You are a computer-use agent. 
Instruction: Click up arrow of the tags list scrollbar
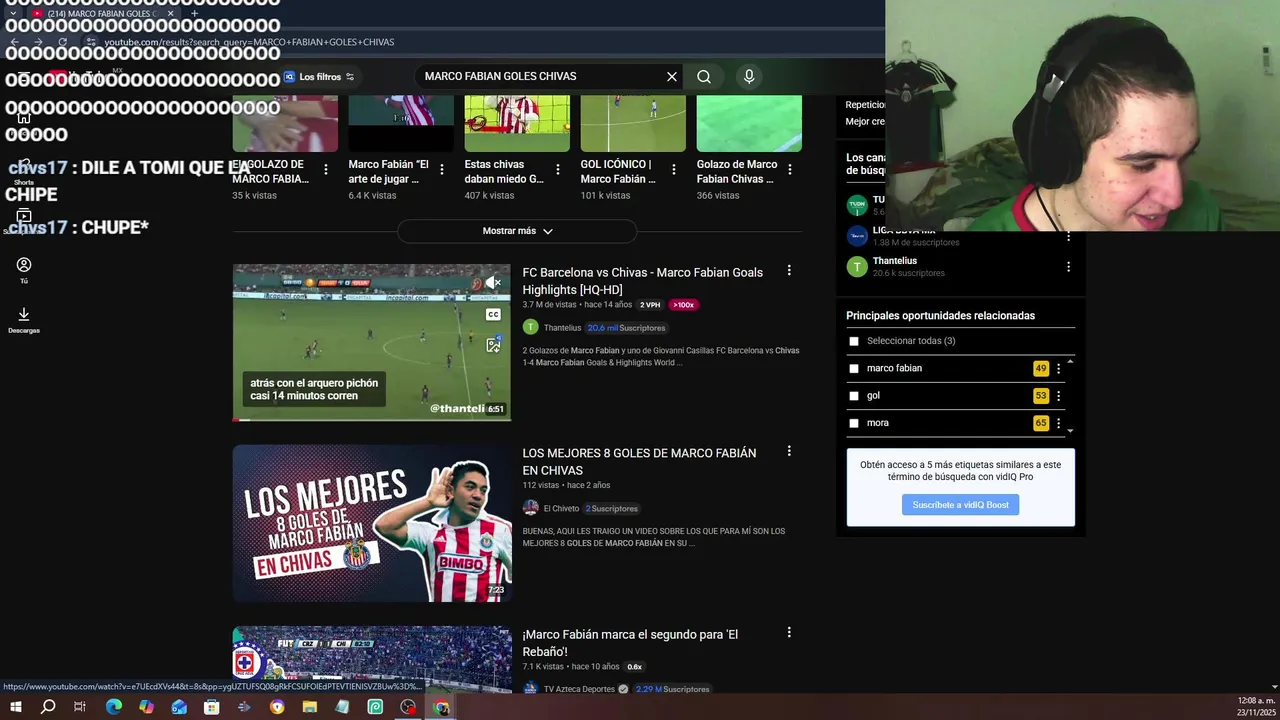(x=1070, y=361)
